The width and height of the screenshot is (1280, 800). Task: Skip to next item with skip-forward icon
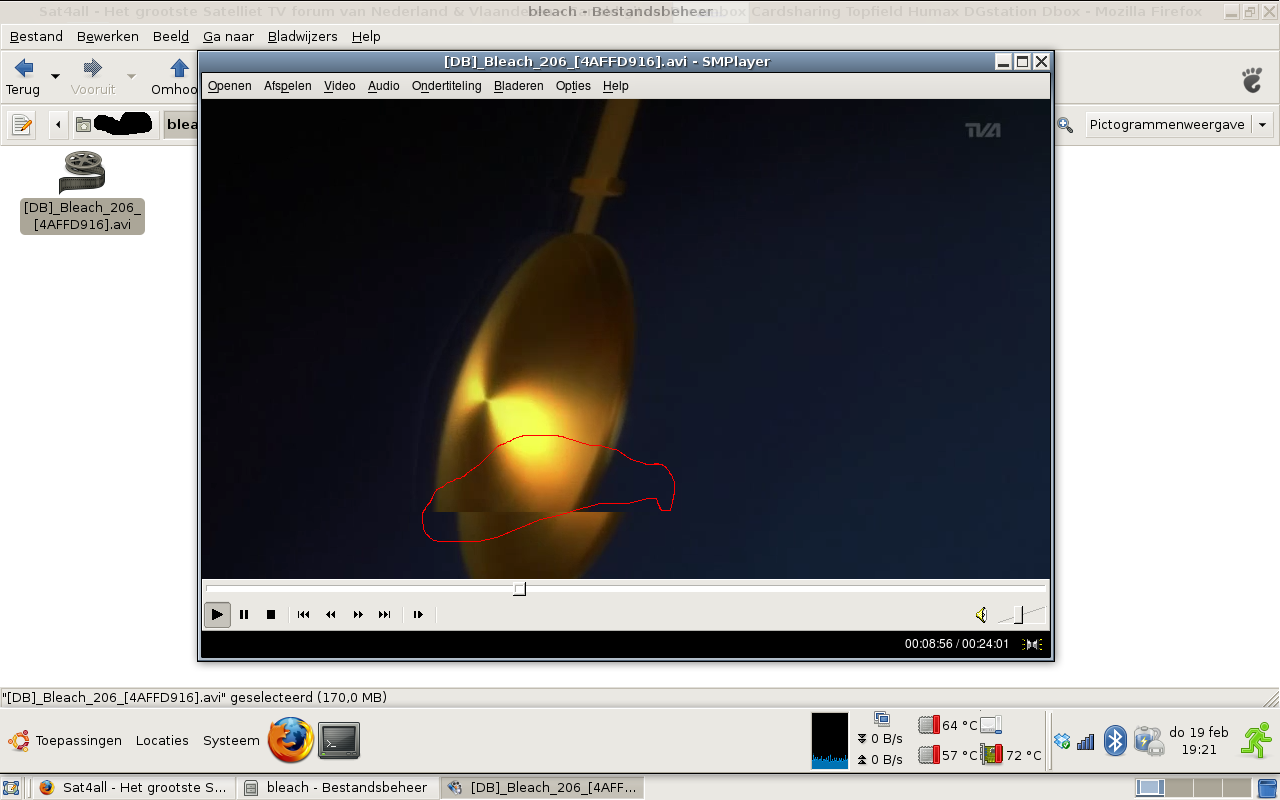(x=385, y=614)
